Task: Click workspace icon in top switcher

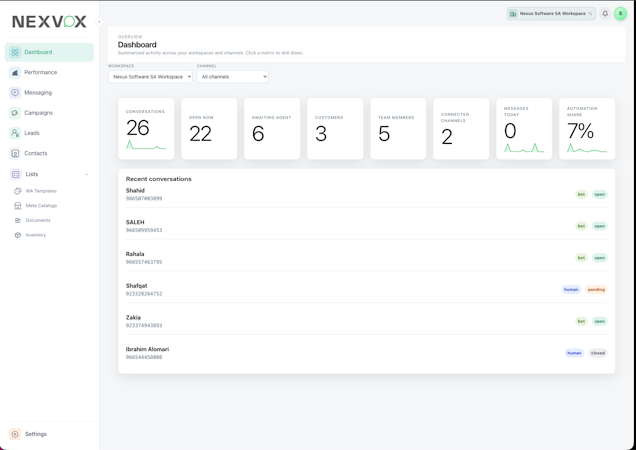Action: (x=513, y=14)
